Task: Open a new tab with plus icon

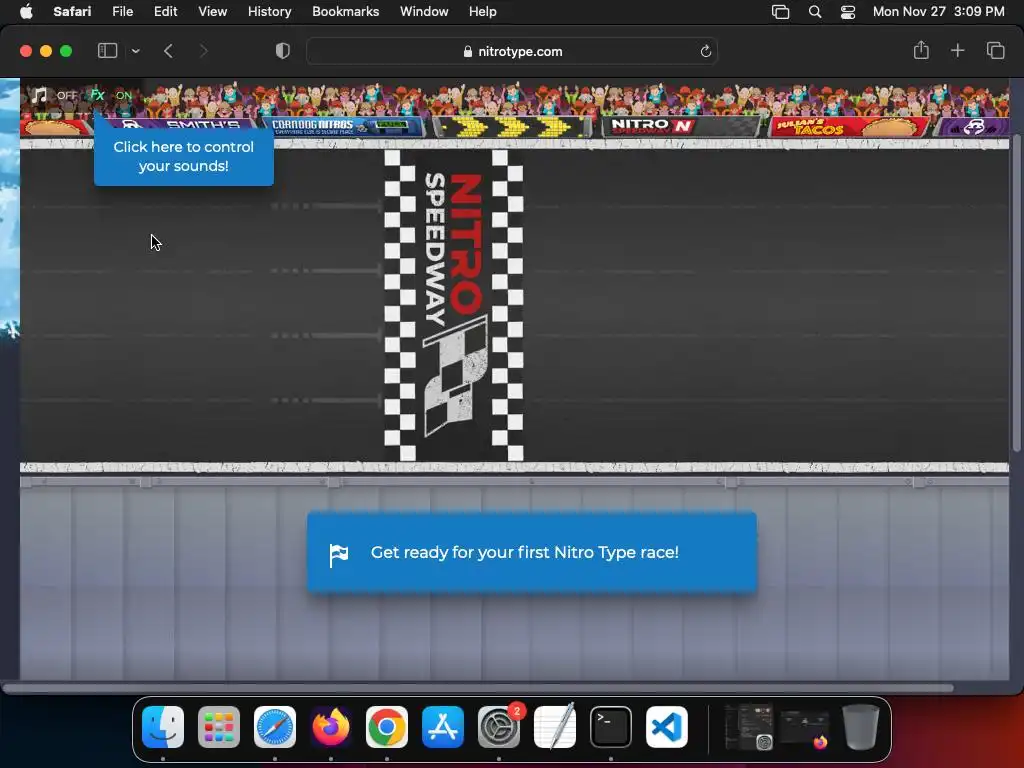Action: (957, 50)
